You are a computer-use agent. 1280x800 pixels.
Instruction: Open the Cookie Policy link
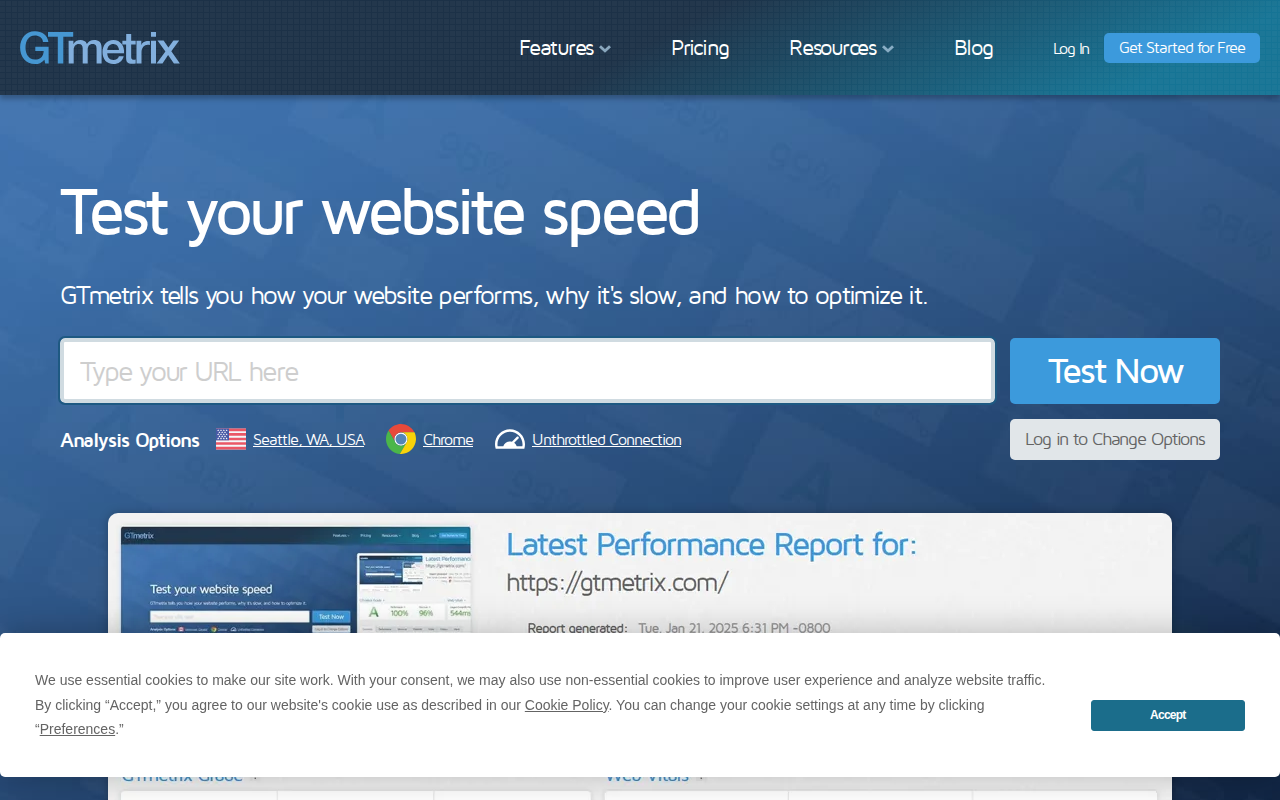tap(567, 705)
